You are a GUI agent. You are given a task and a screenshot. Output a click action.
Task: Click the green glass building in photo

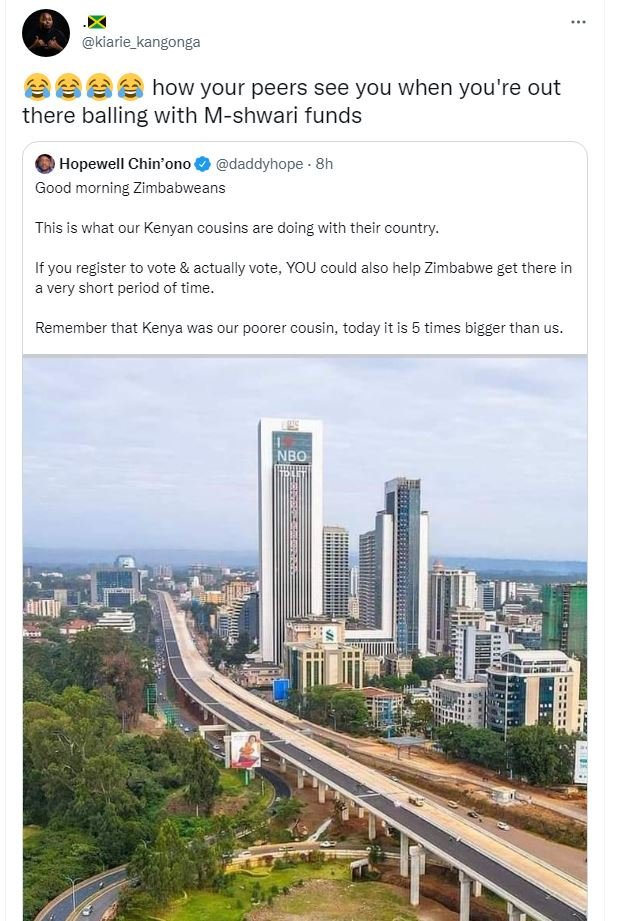pyautogui.click(x=567, y=618)
